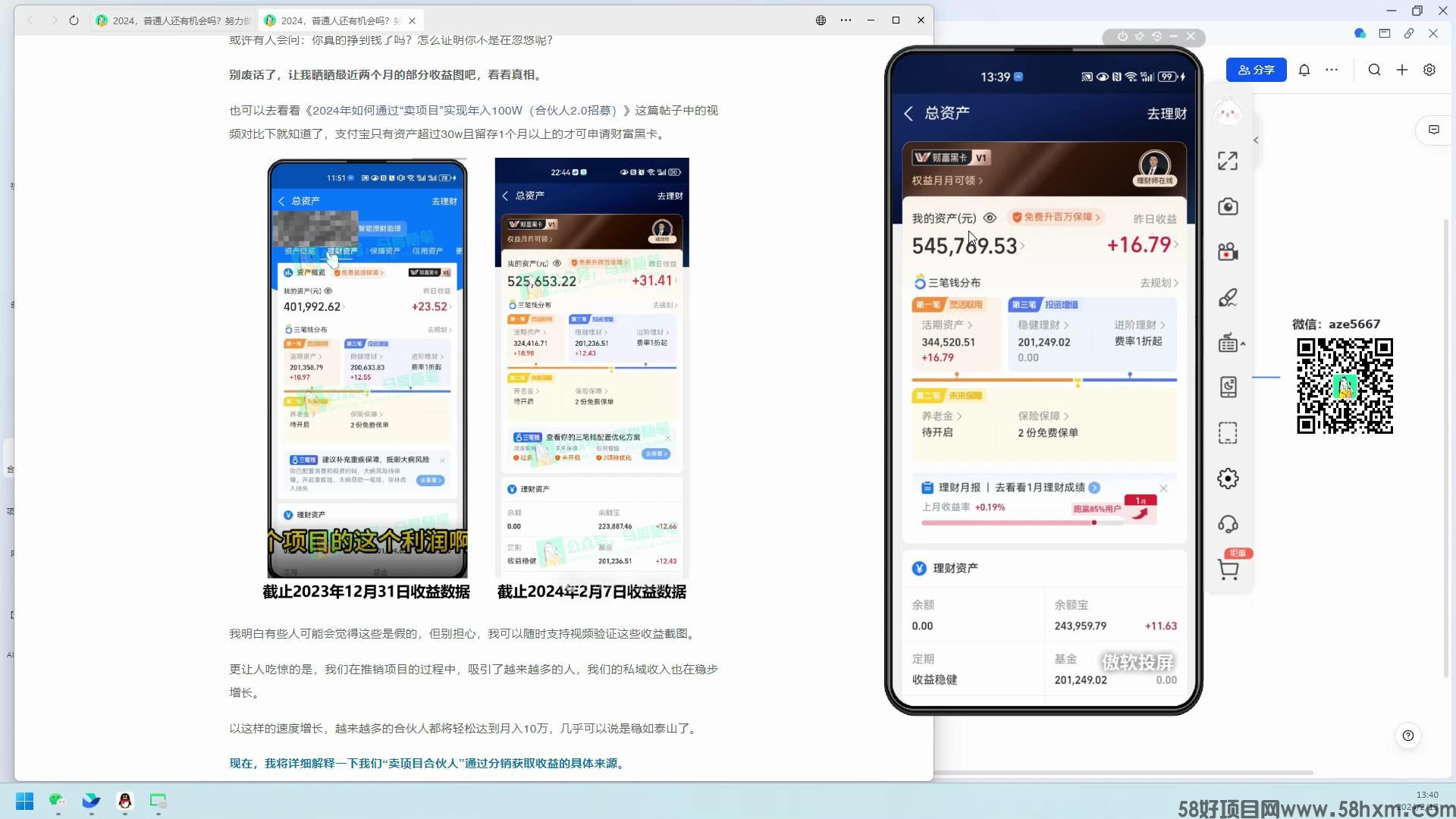Click the blue 分享 share button

click(x=1257, y=70)
